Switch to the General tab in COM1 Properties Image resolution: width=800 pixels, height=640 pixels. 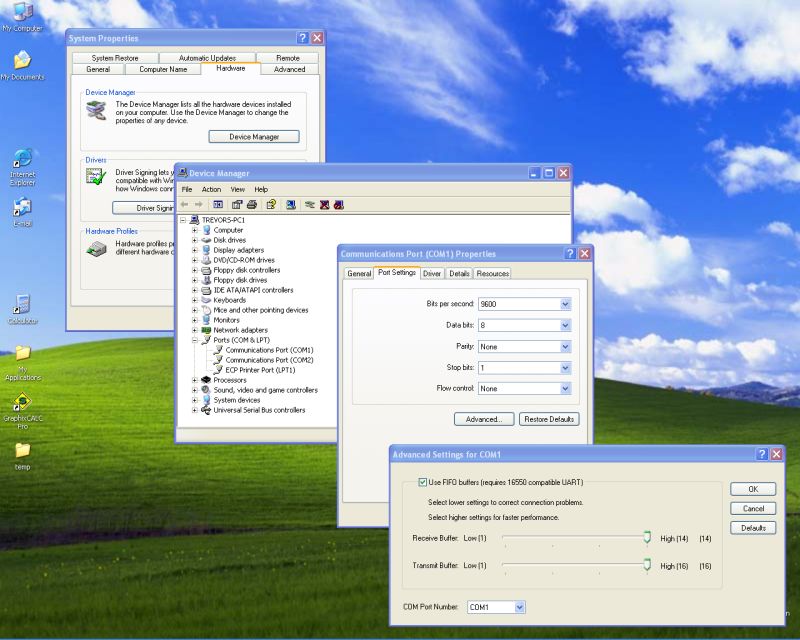tap(359, 274)
